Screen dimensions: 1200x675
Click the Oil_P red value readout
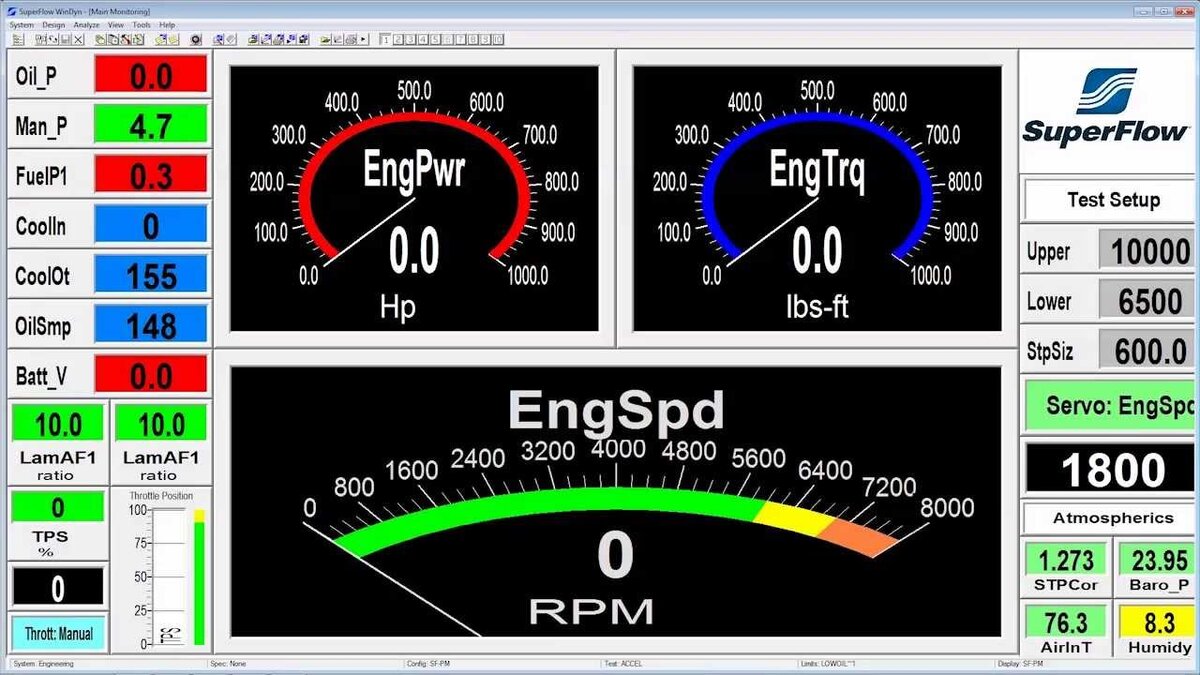[x=150, y=75]
